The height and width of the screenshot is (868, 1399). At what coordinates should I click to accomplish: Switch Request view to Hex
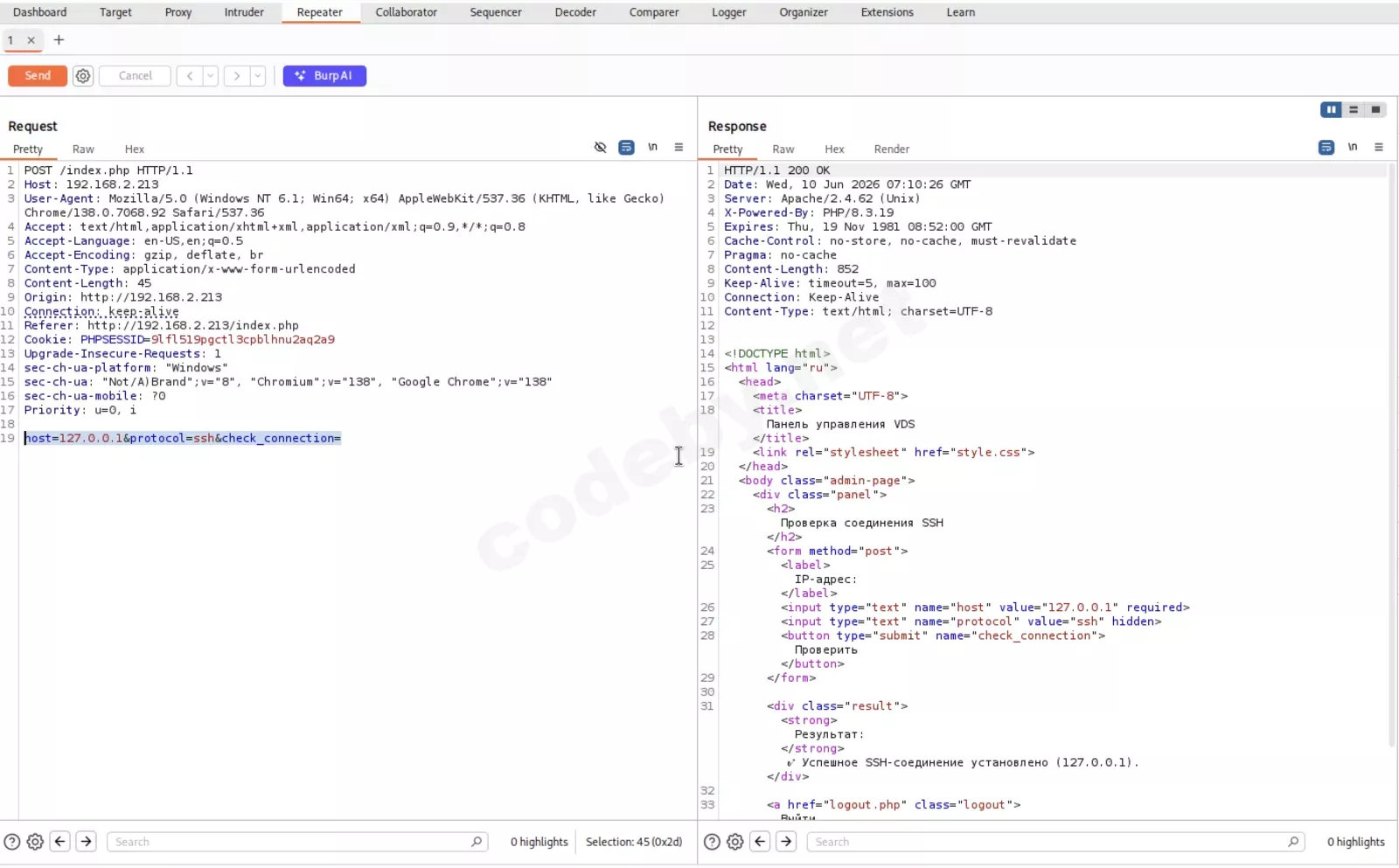[134, 149]
